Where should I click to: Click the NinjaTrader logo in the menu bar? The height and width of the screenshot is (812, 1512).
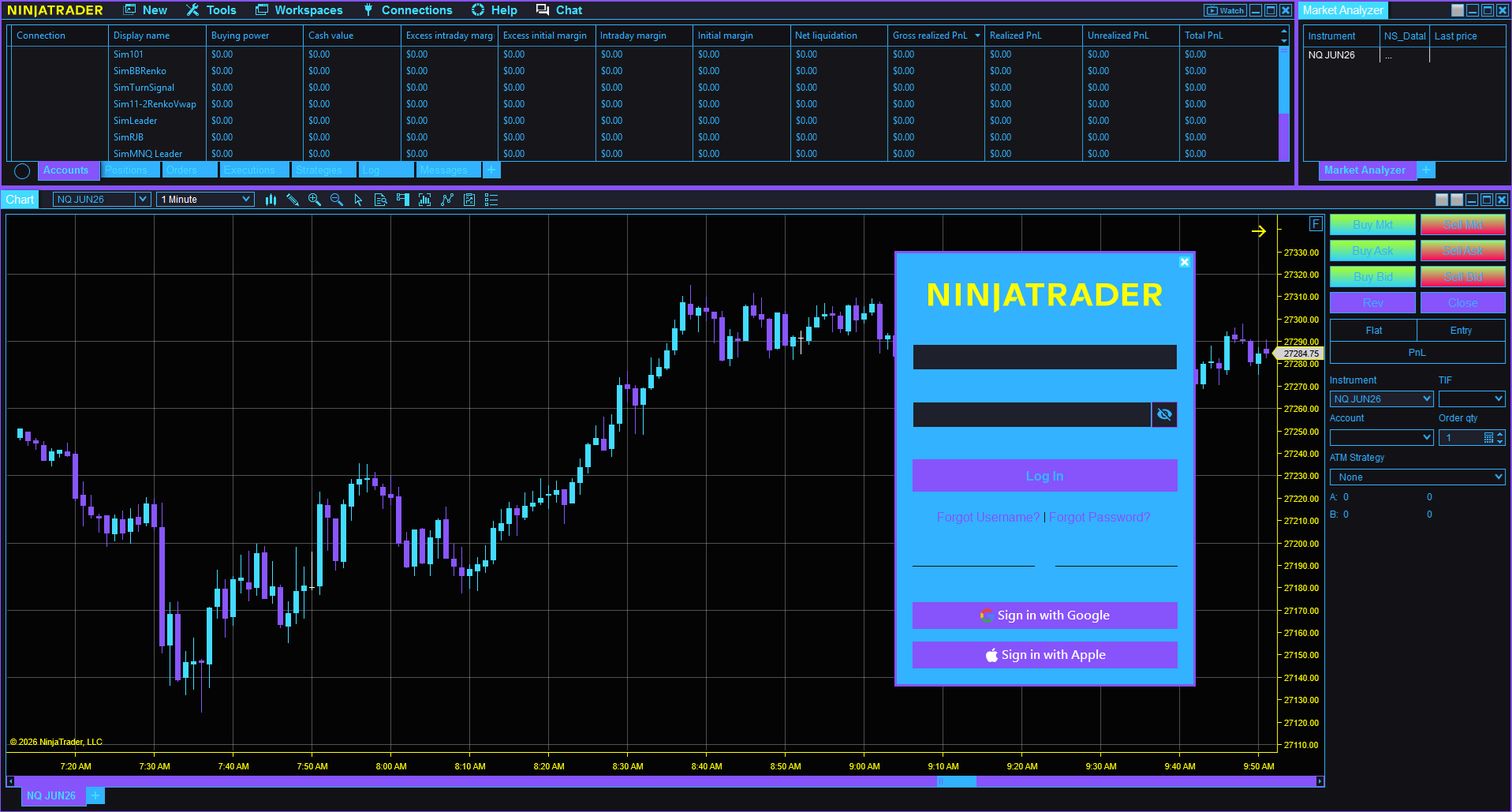[55, 10]
